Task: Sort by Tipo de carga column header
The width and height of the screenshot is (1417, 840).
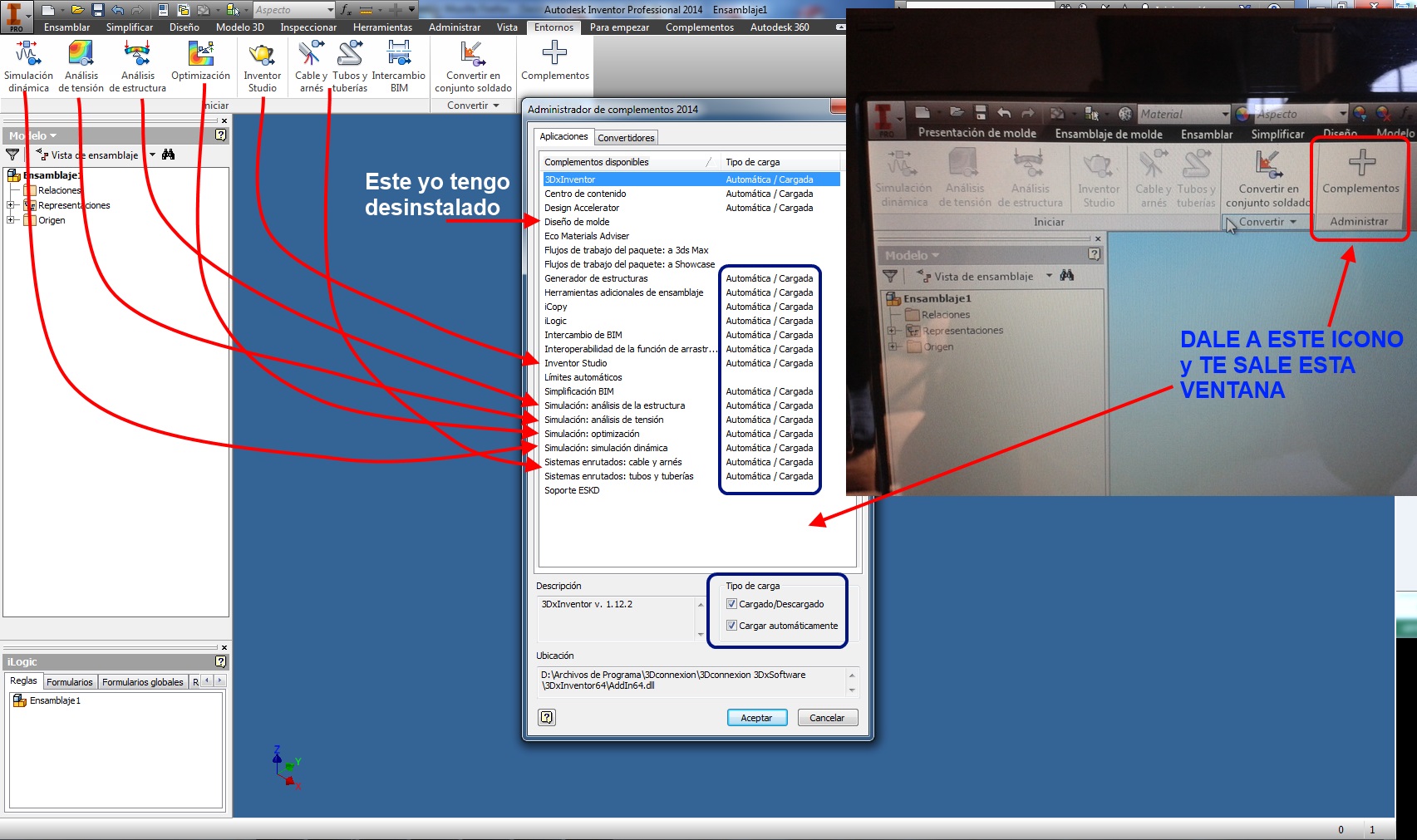Action: [780, 162]
